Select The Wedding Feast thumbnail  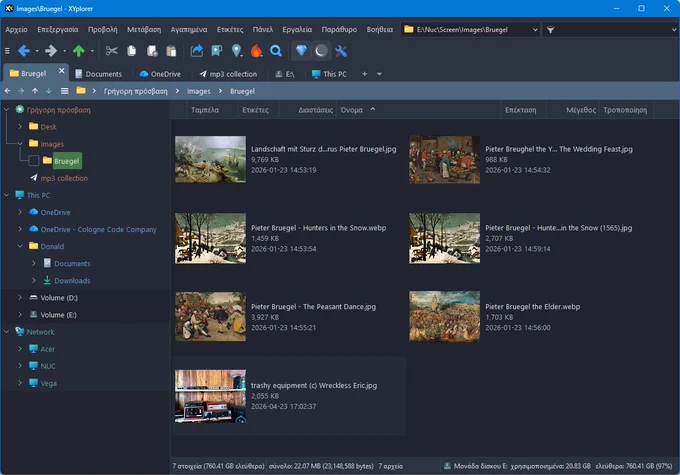click(x=445, y=159)
